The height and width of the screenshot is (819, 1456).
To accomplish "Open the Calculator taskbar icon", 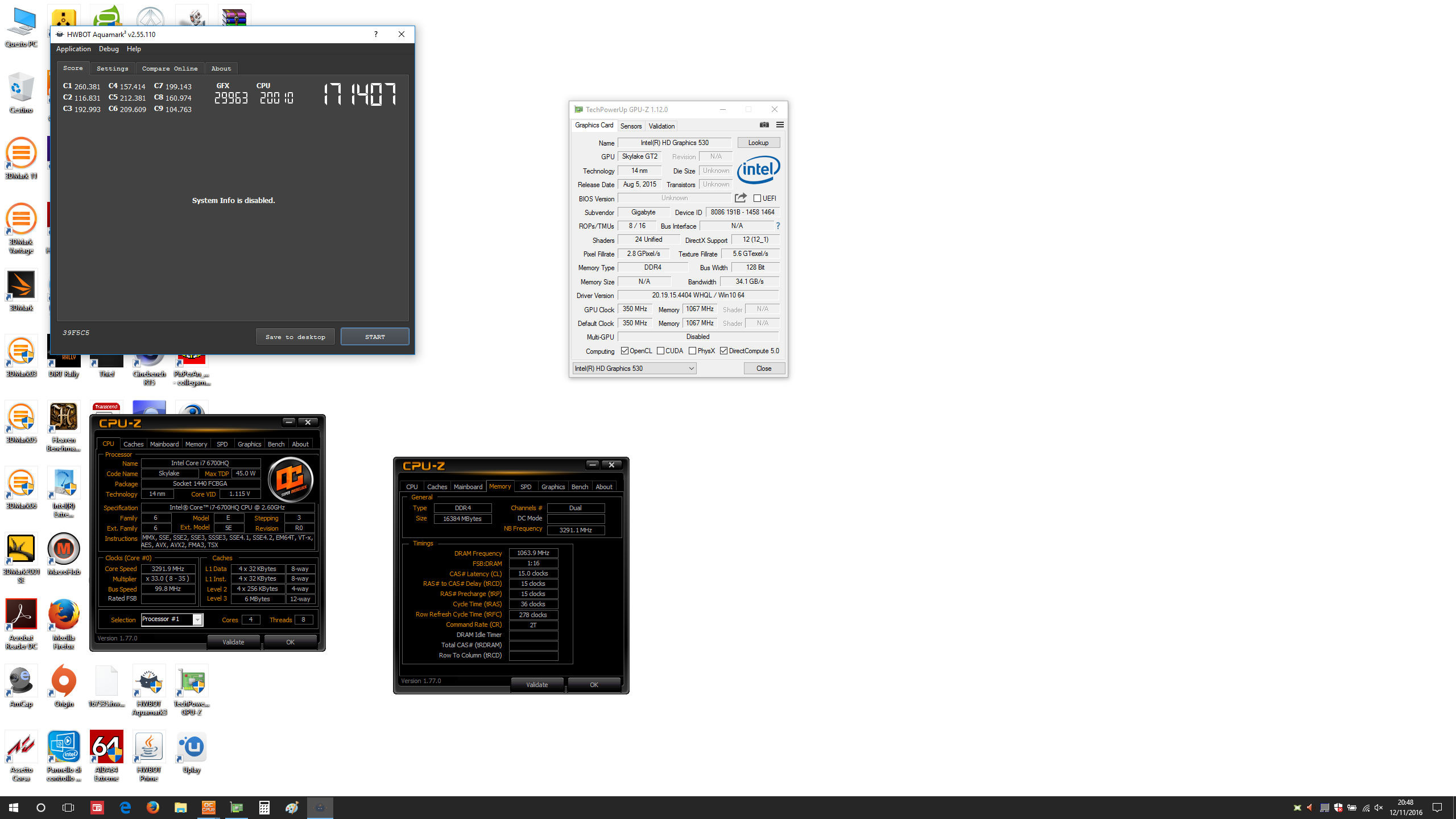I will pos(264,808).
